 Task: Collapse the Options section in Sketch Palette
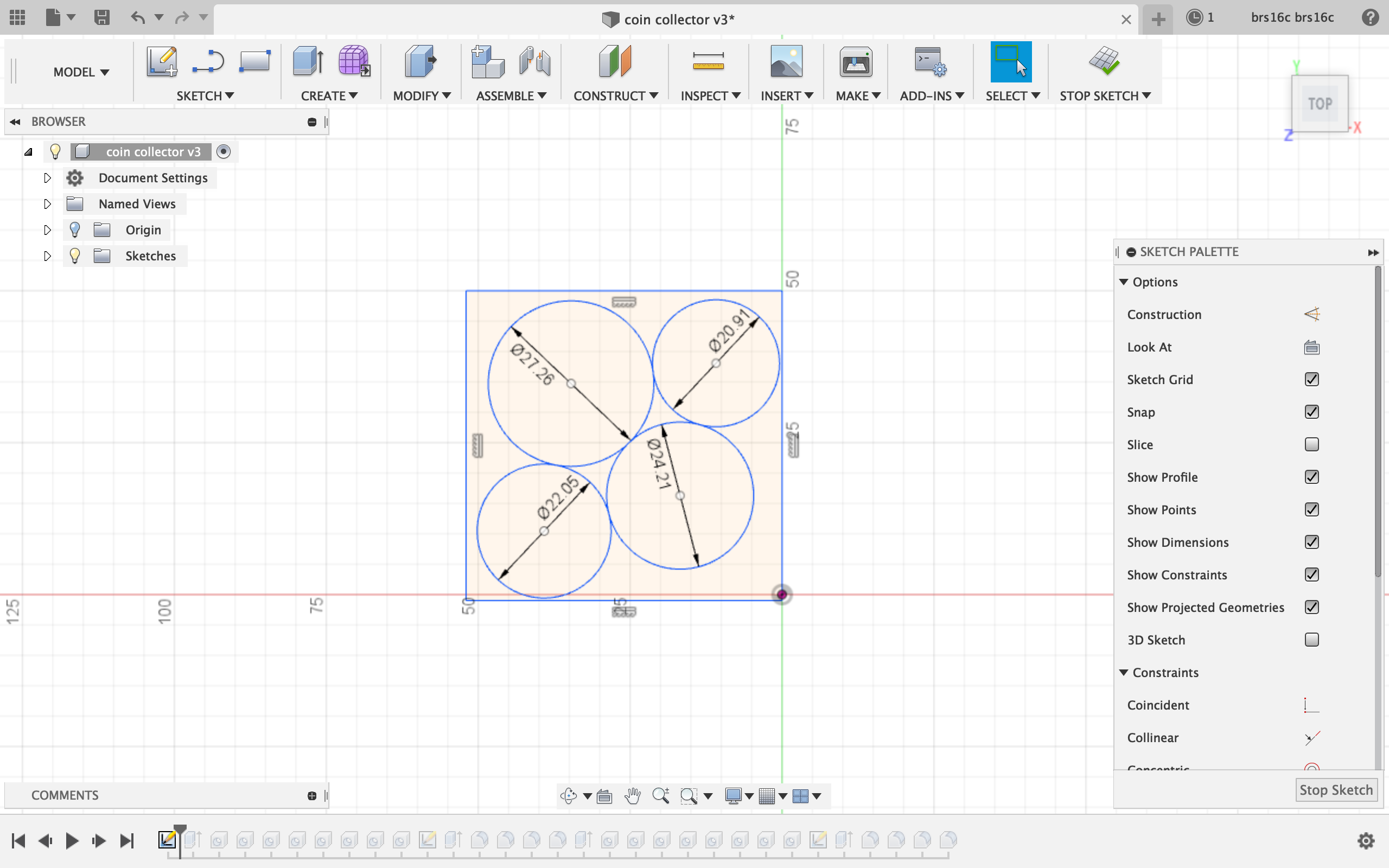pos(1124,282)
